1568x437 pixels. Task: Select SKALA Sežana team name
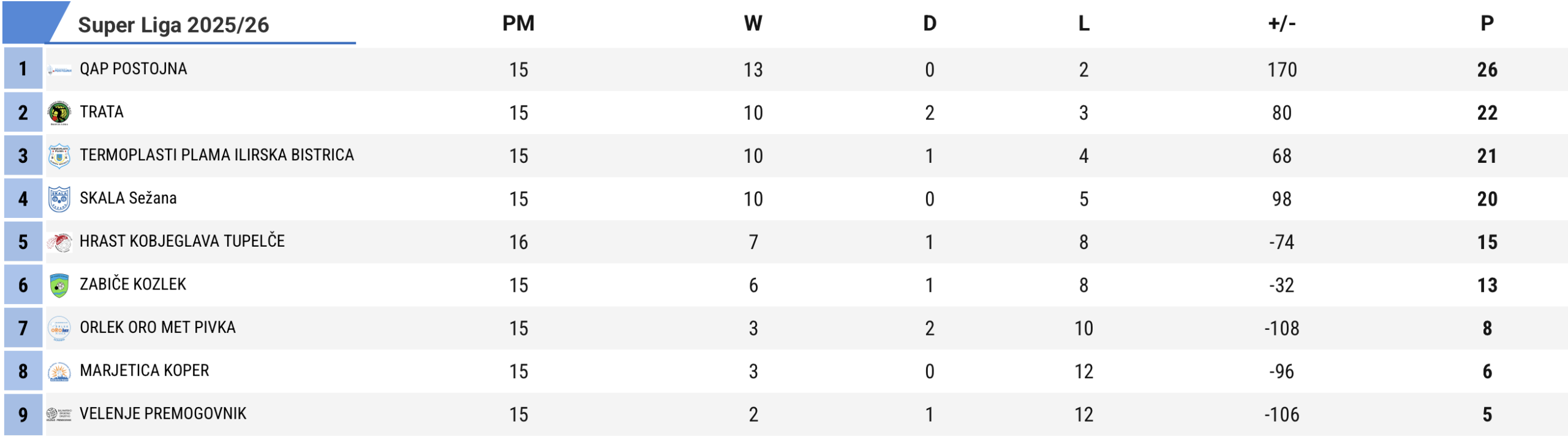coord(128,198)
